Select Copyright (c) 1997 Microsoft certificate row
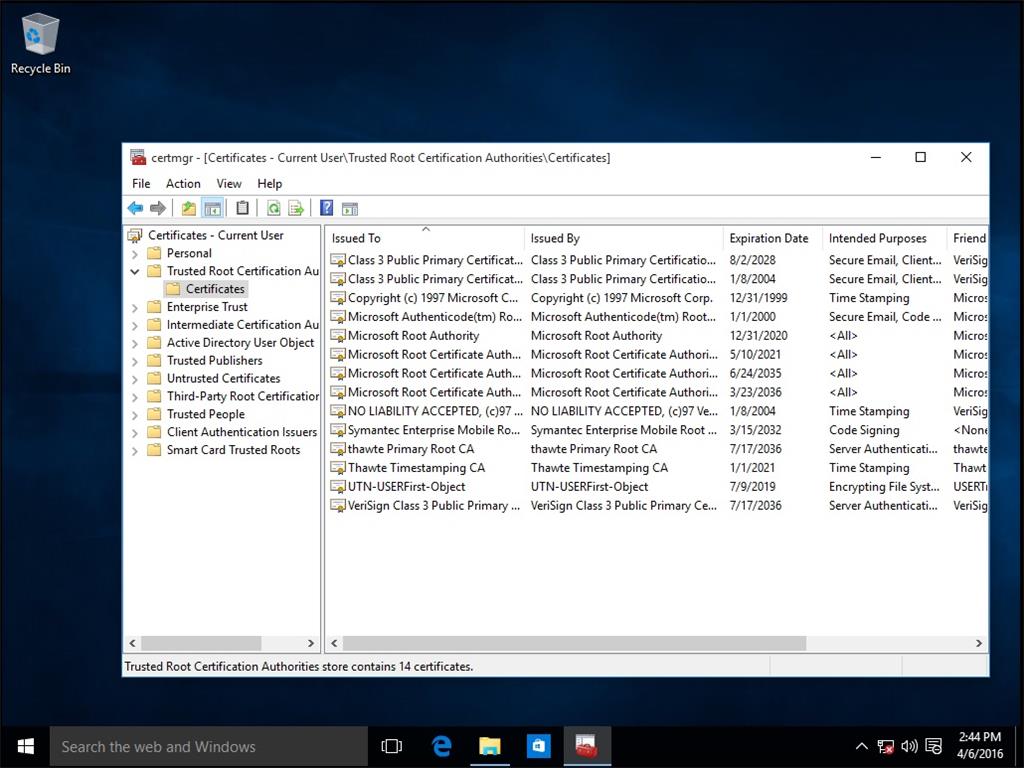 656,298
